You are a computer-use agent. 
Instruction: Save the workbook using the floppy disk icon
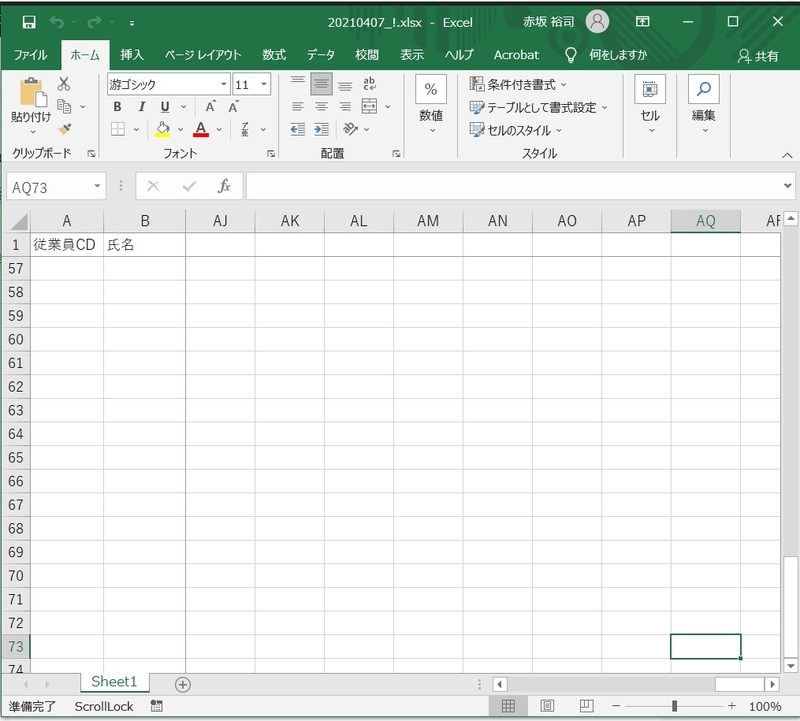click(x=29, y=22)
